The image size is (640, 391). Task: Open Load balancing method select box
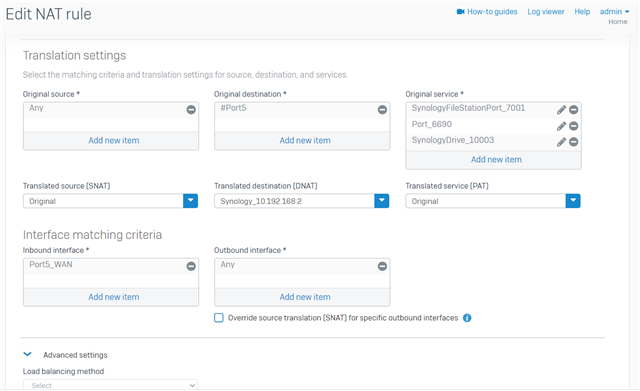111,385
